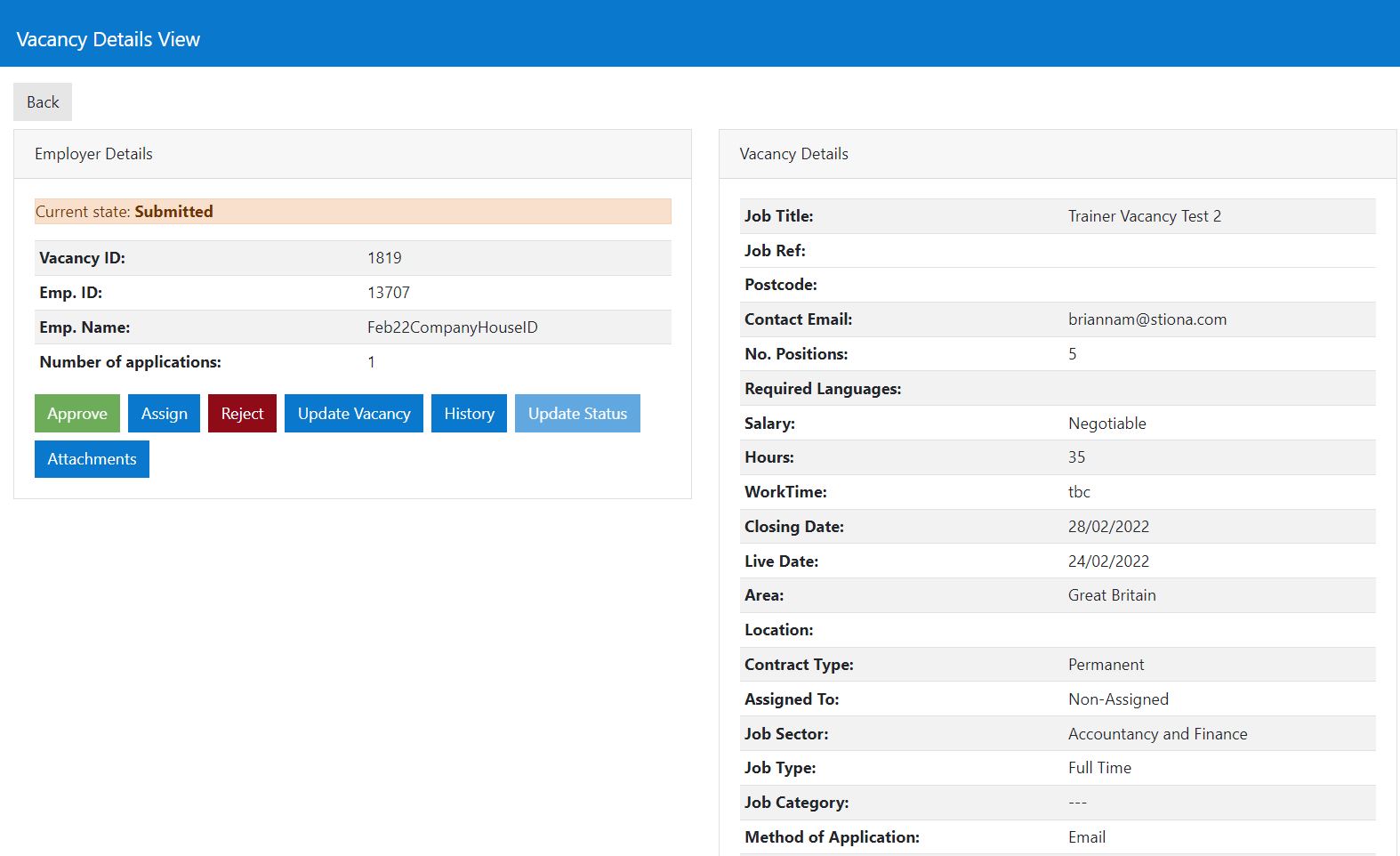Click the Required Languages: label
The width and height of the screenshot is (1400, 856).
click(x=823, y=389)
